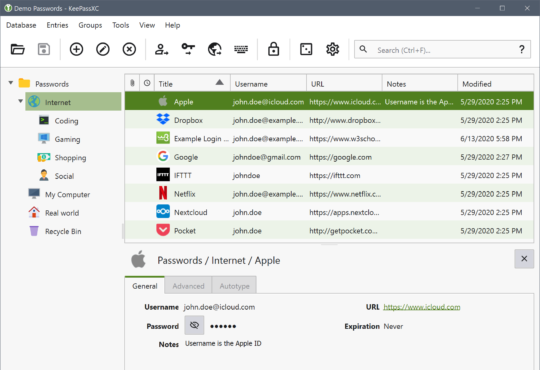Click the w3 Example Login icon

click(x=163, y=138)
